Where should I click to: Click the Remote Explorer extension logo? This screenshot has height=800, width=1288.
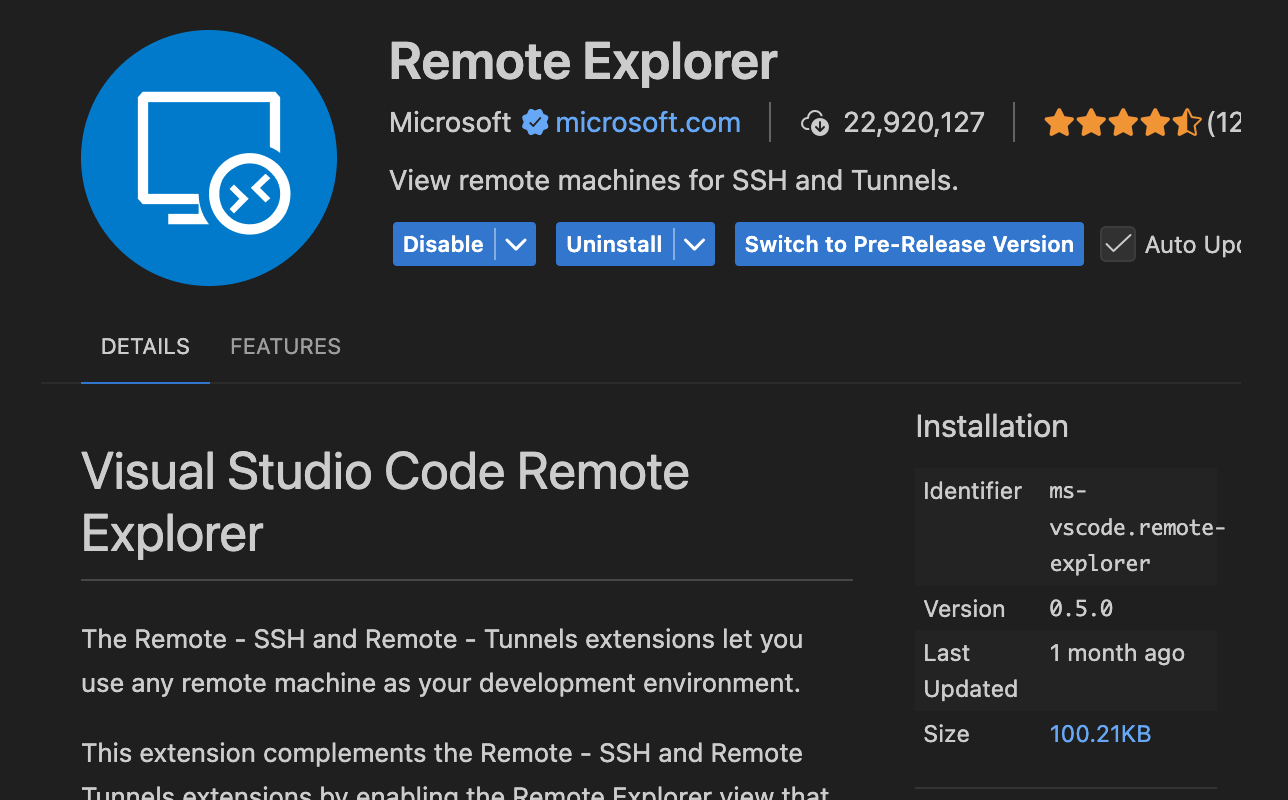pyautogui.click(x=209, y=157)
